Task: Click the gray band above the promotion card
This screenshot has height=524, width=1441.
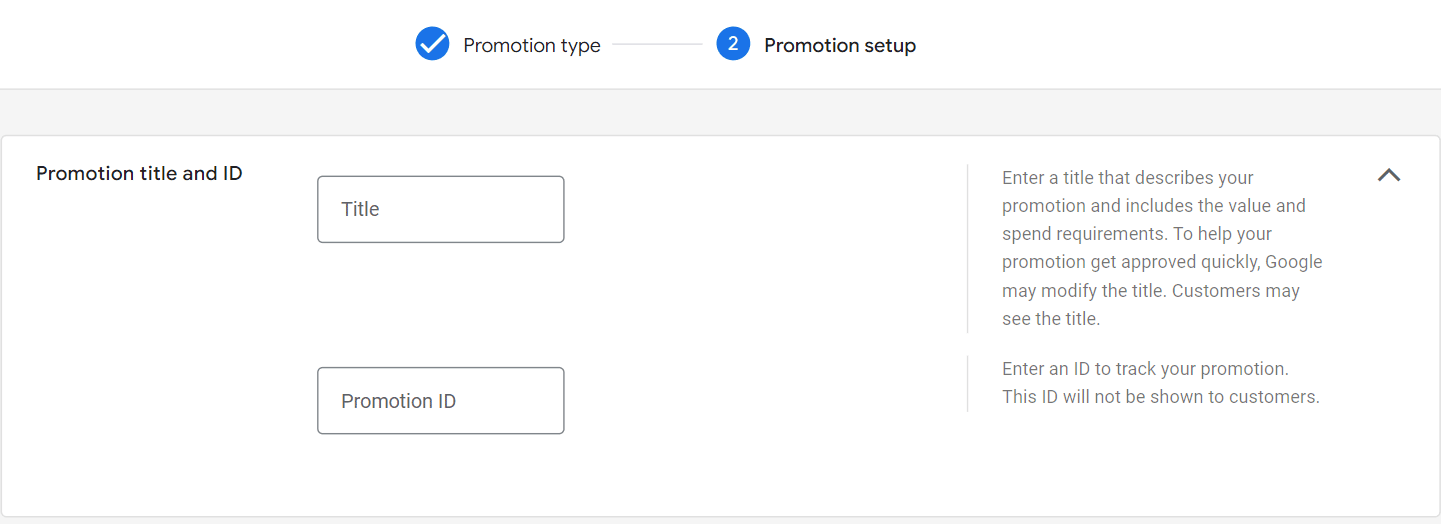Action: tap(720, 112)
